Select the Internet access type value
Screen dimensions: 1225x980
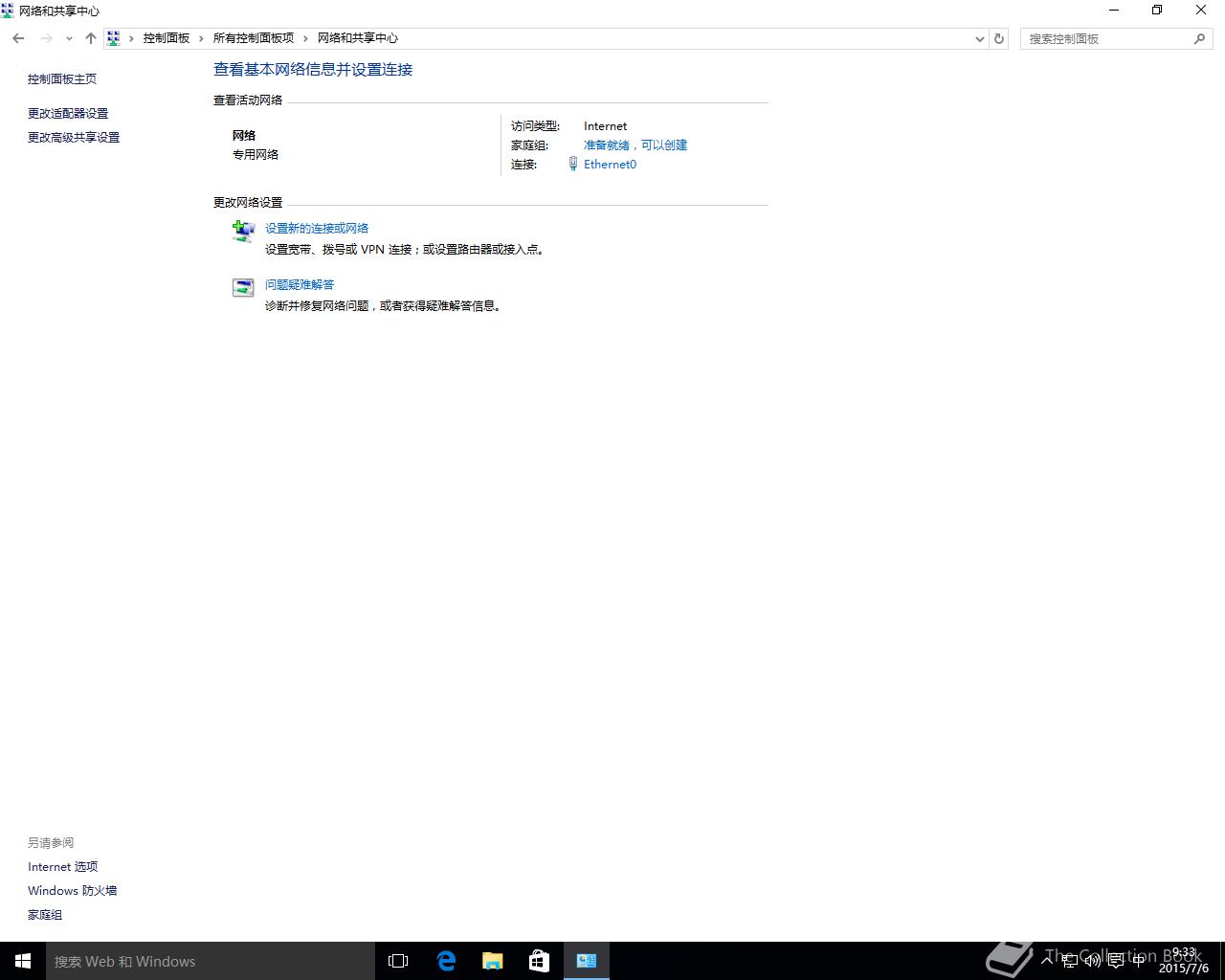[x=606, y=126]
